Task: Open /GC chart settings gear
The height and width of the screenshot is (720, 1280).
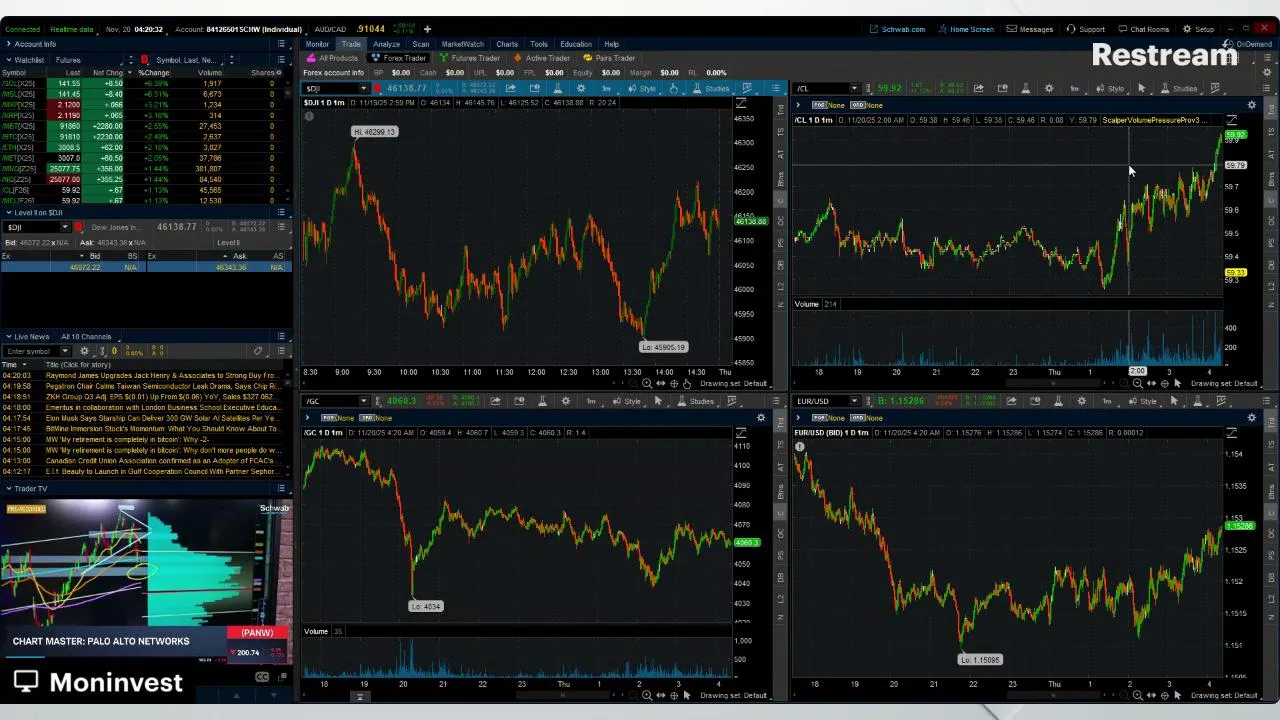Action: (x=566, y=401)
